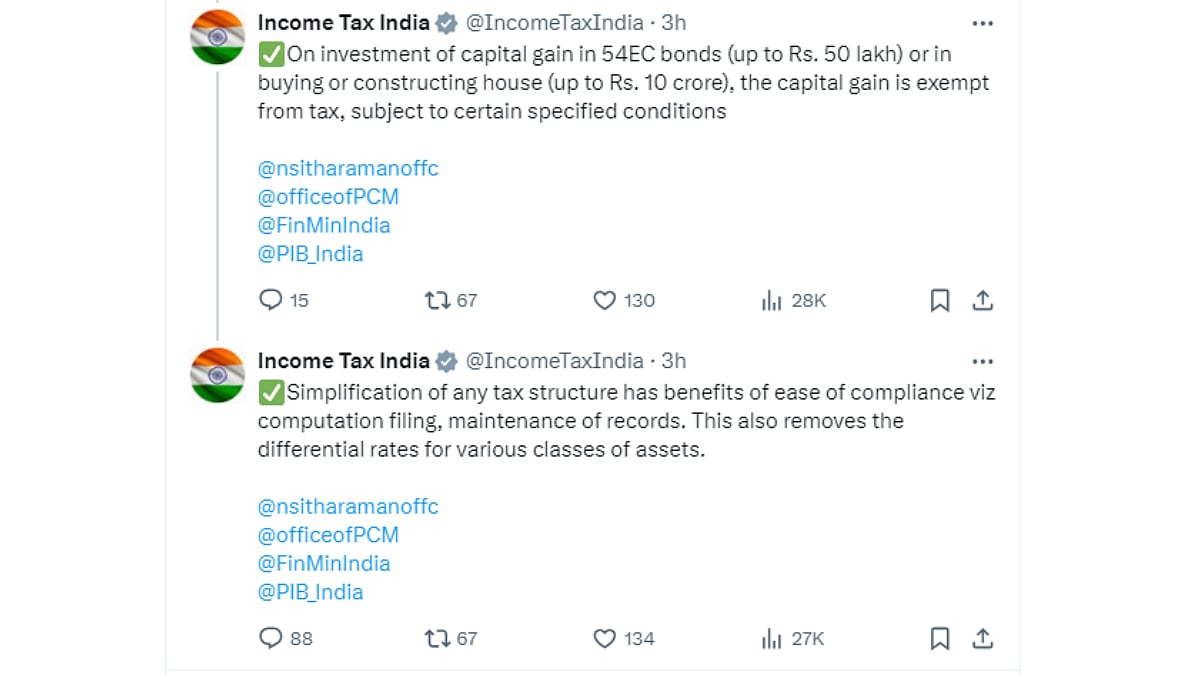Open more options on the first tweet
The width and height of the screenshot is (1200, 675).
pyautogui.click(x=982, y=23)
